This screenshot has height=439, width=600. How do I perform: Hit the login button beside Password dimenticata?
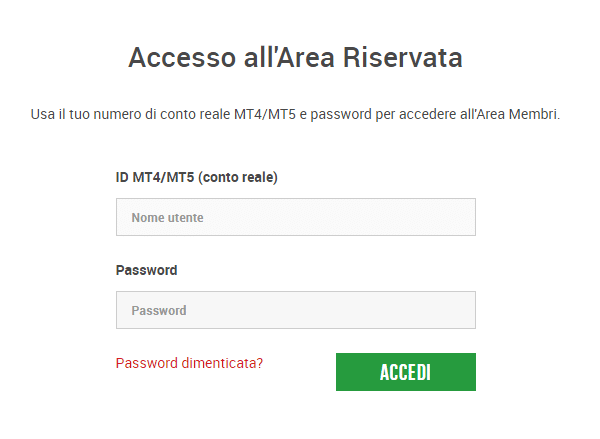tap(405, 372)
